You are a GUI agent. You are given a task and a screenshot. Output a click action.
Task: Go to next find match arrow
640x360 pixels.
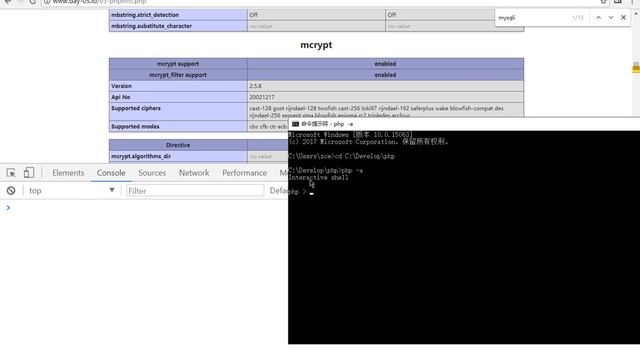[x=611, y=18]
